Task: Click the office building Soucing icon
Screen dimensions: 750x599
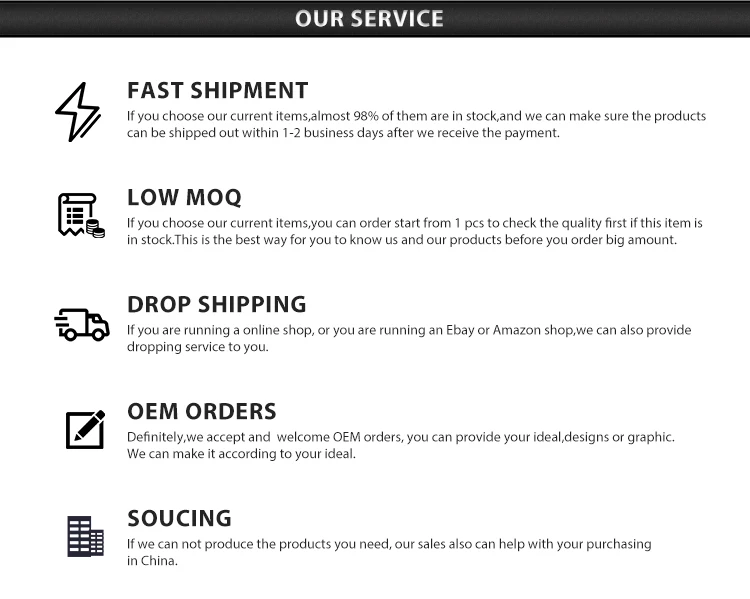Action: [x=85, y=537]
